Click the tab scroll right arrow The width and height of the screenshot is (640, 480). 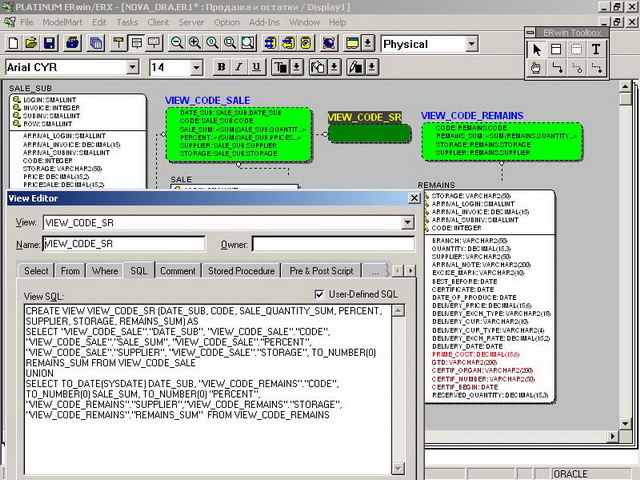tap(410, 271)
